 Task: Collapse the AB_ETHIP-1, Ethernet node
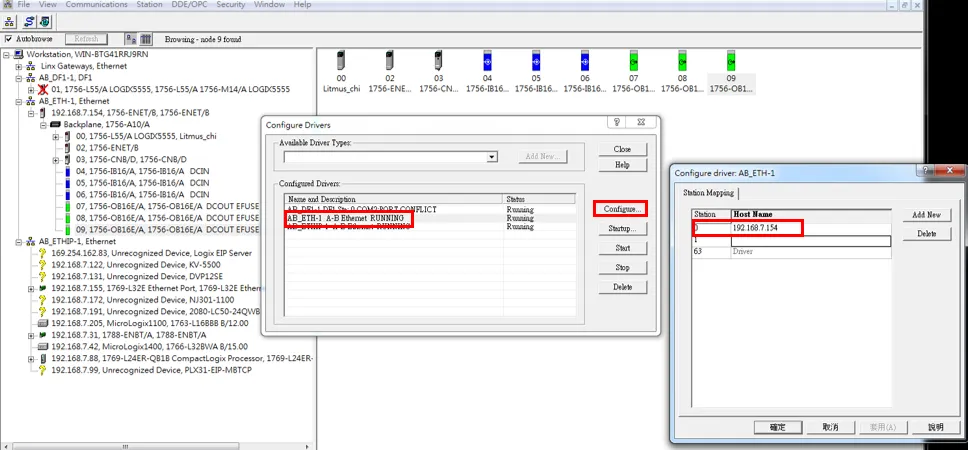(x=19, y=241)
